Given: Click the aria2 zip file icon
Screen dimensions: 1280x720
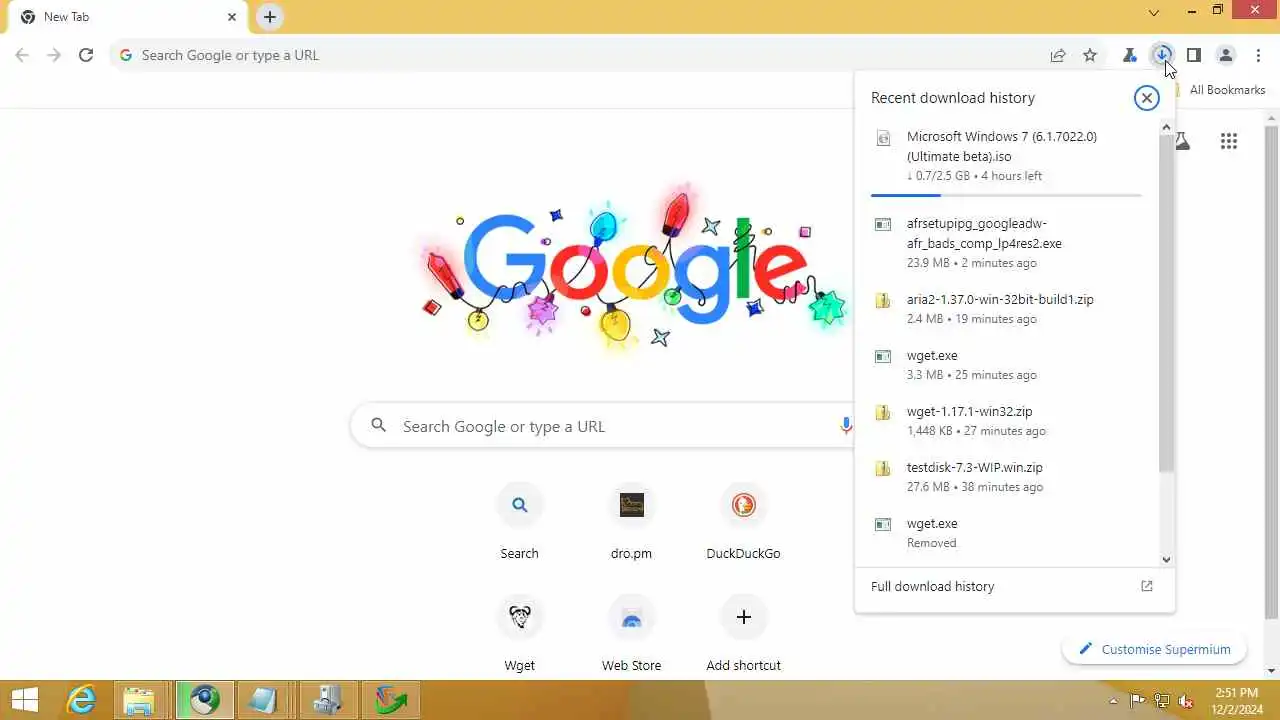Looking at the screenshot, I should tap(883, 300).
